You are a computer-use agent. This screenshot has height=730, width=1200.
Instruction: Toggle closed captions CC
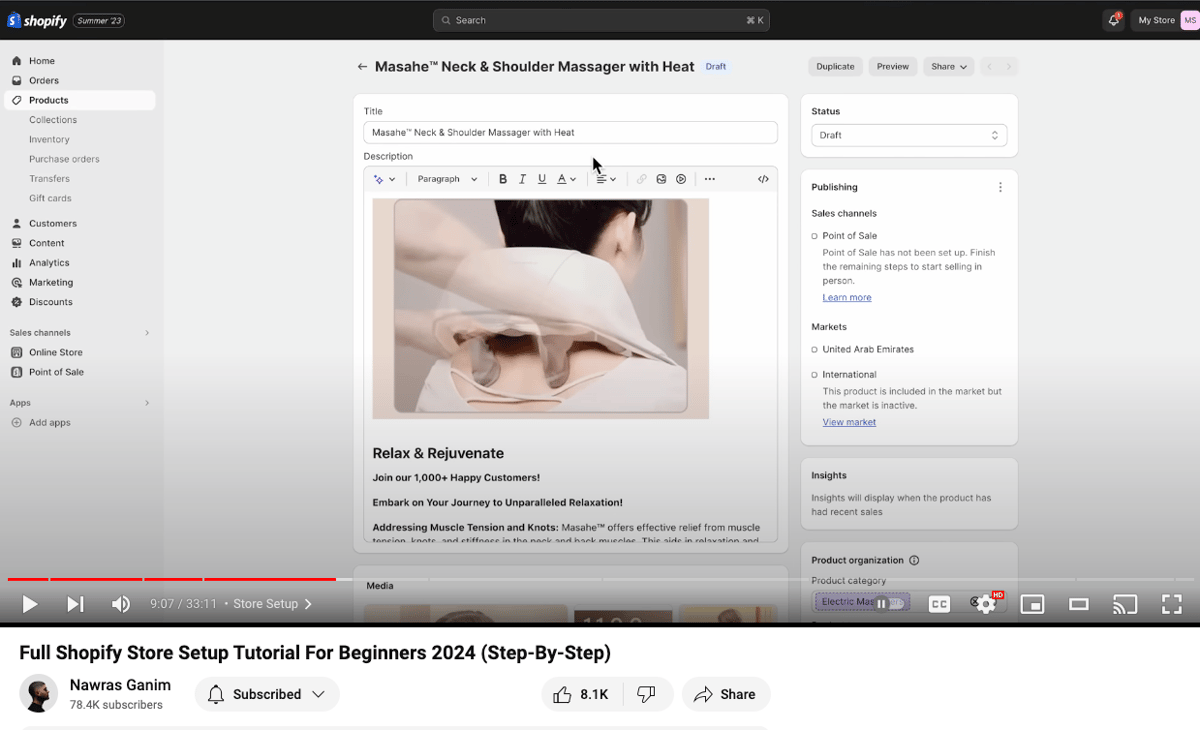pyautogui.click(x=939, y=604)
